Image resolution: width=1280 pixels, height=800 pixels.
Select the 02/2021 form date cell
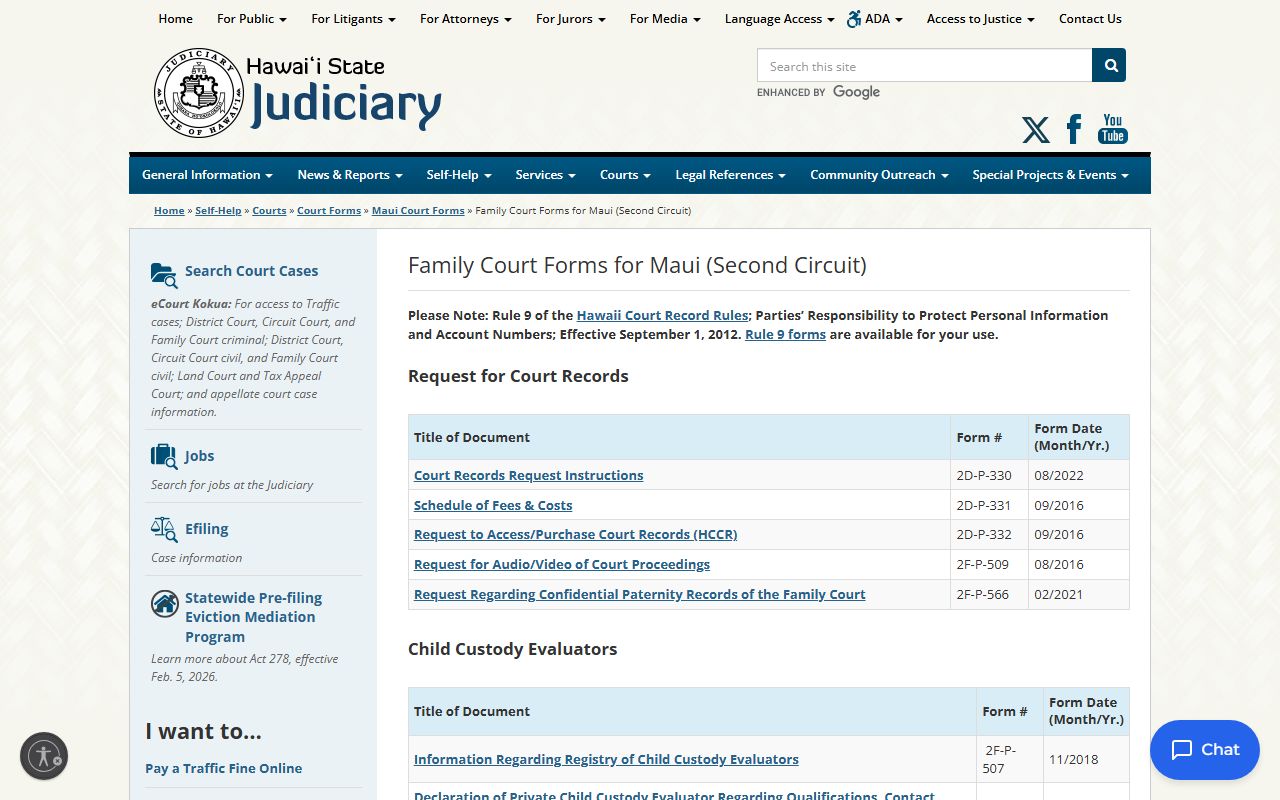1079,594
